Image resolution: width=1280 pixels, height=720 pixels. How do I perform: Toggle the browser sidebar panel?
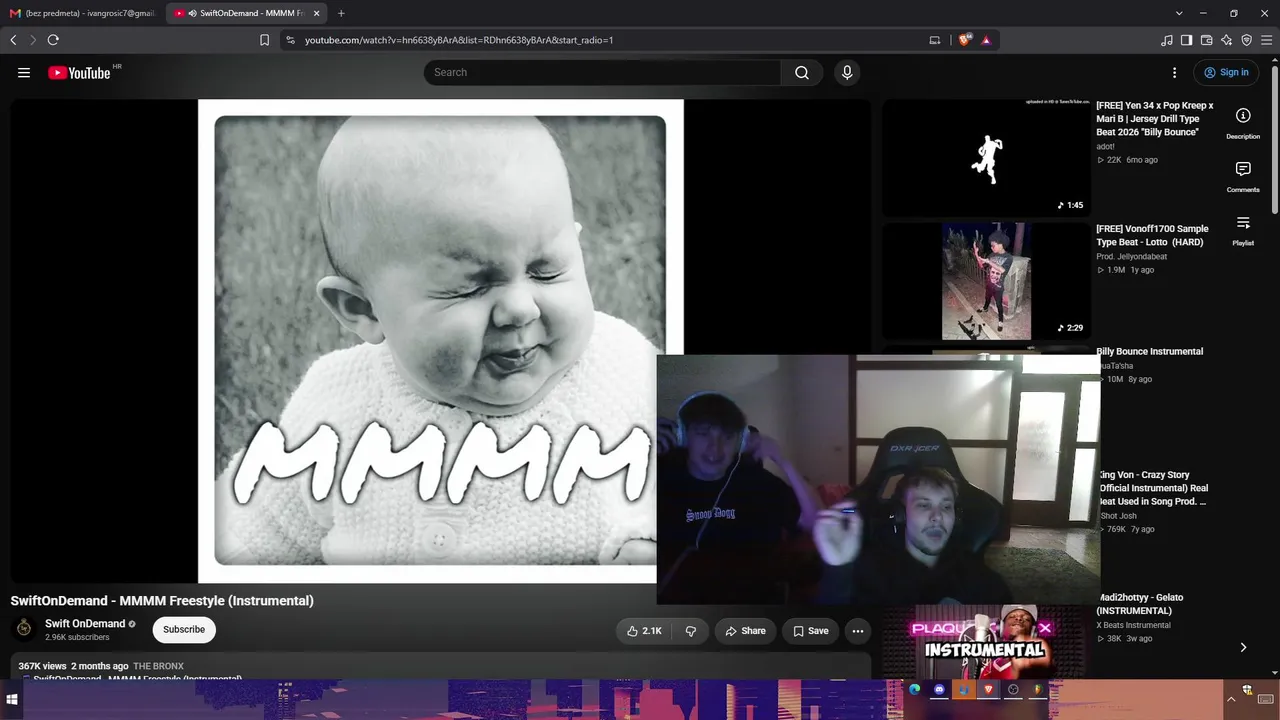tap(1187, 40)
